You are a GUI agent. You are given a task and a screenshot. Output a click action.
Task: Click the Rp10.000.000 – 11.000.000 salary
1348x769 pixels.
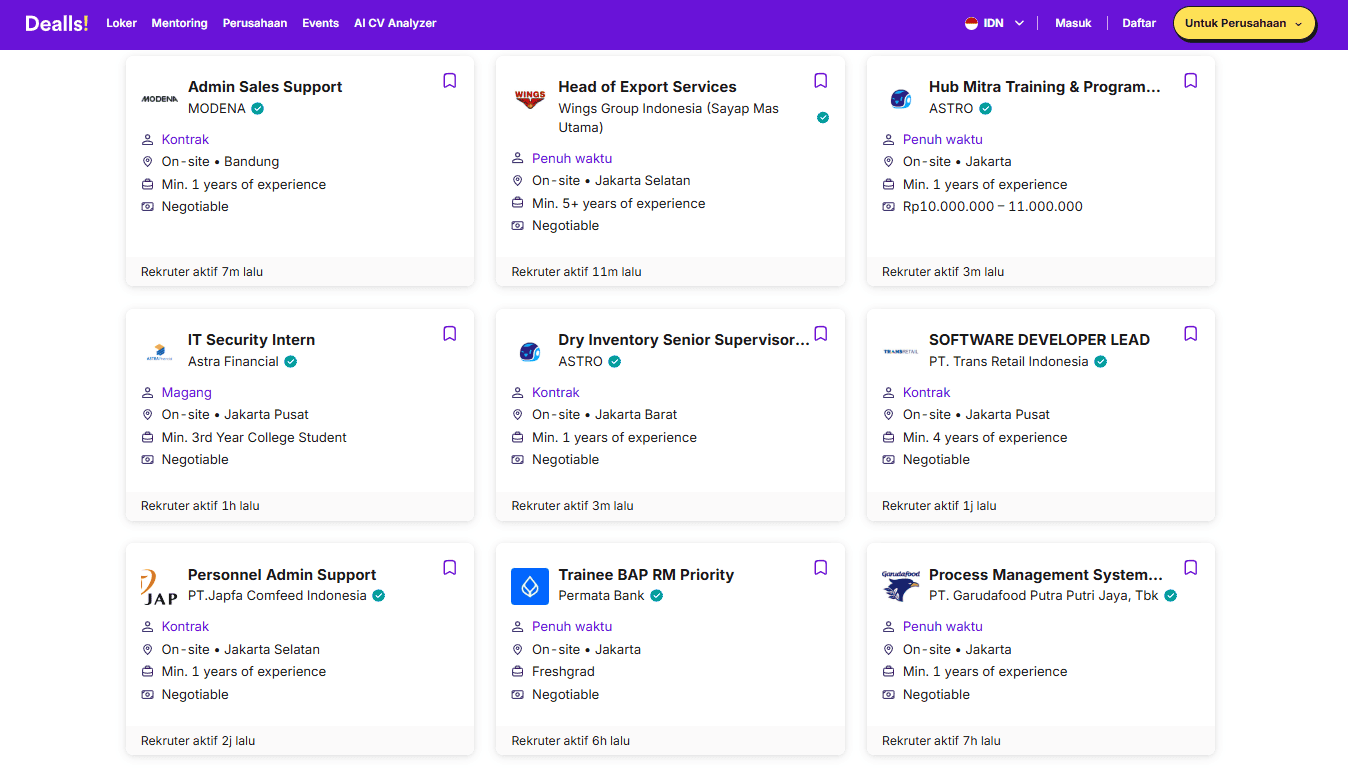[x=993, y=207]
